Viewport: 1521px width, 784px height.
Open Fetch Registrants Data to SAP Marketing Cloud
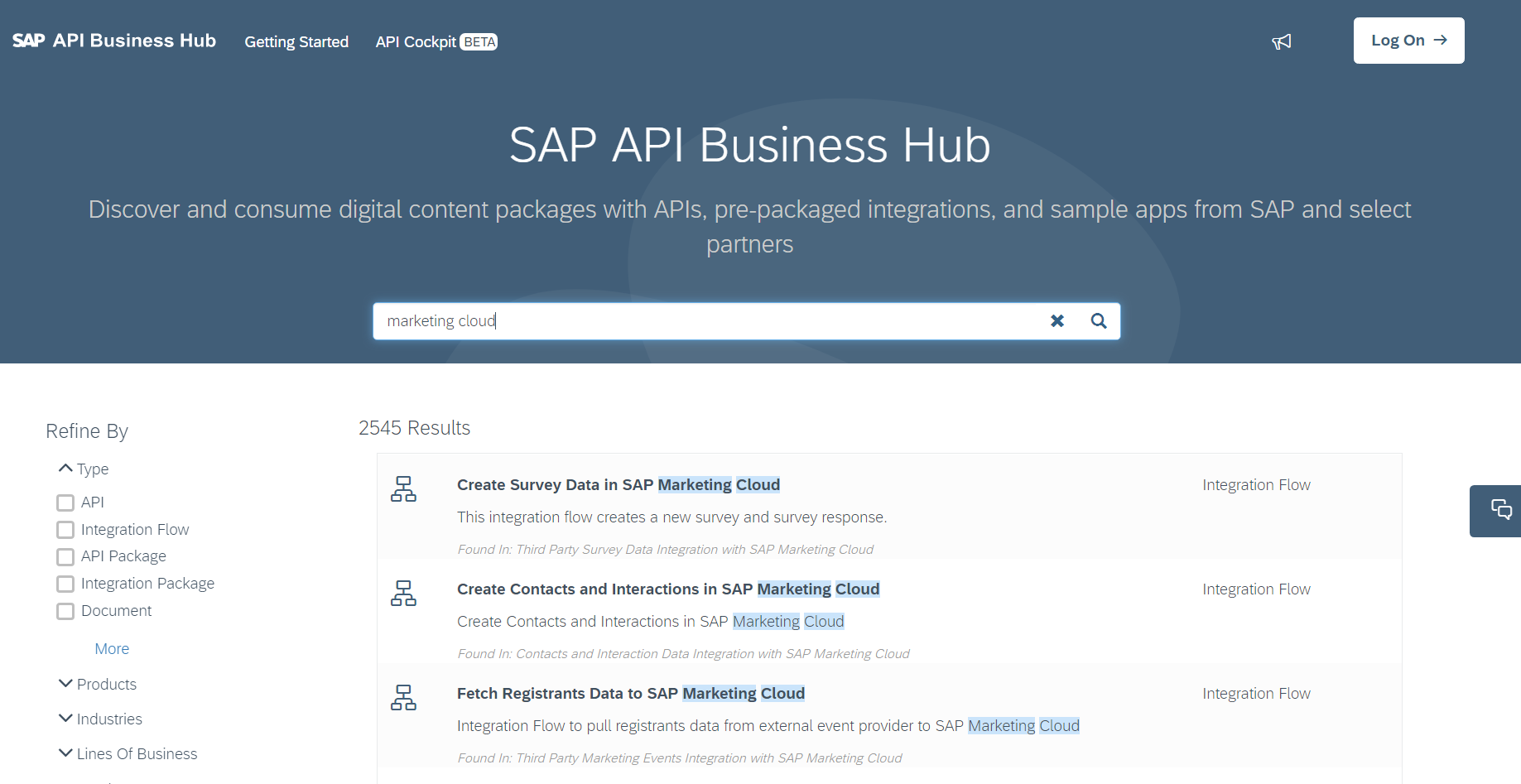click(x=631, y=693)
